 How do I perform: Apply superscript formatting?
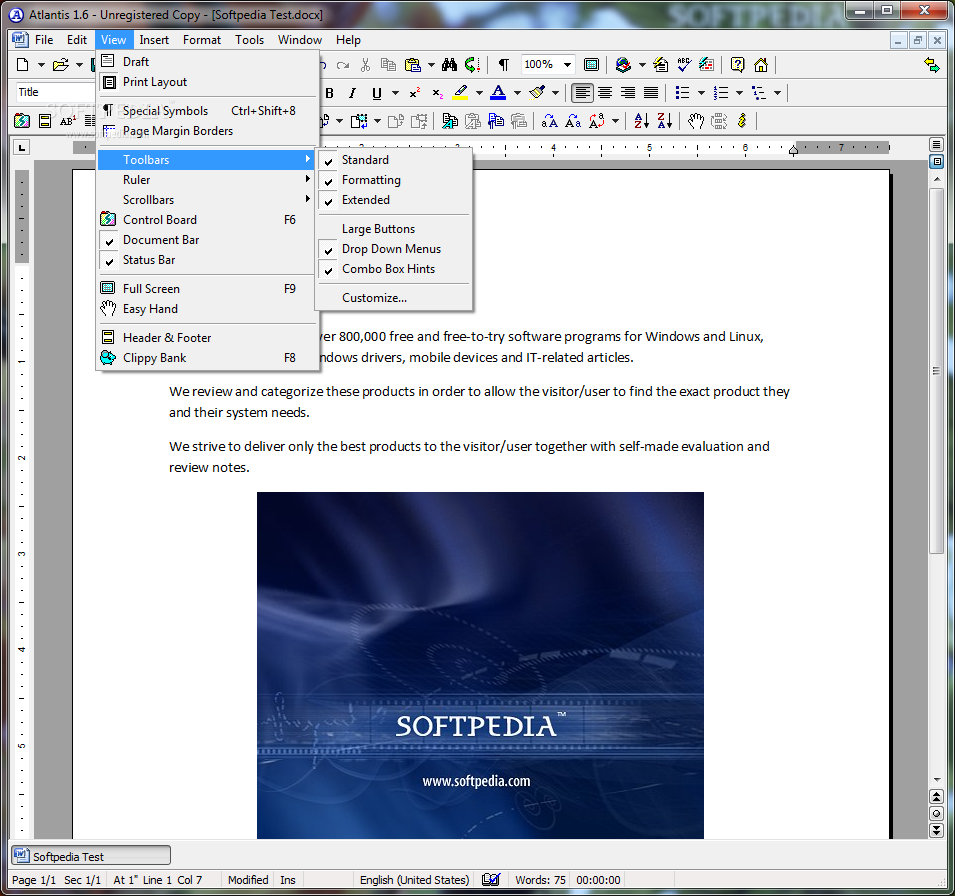coord(415,93)
